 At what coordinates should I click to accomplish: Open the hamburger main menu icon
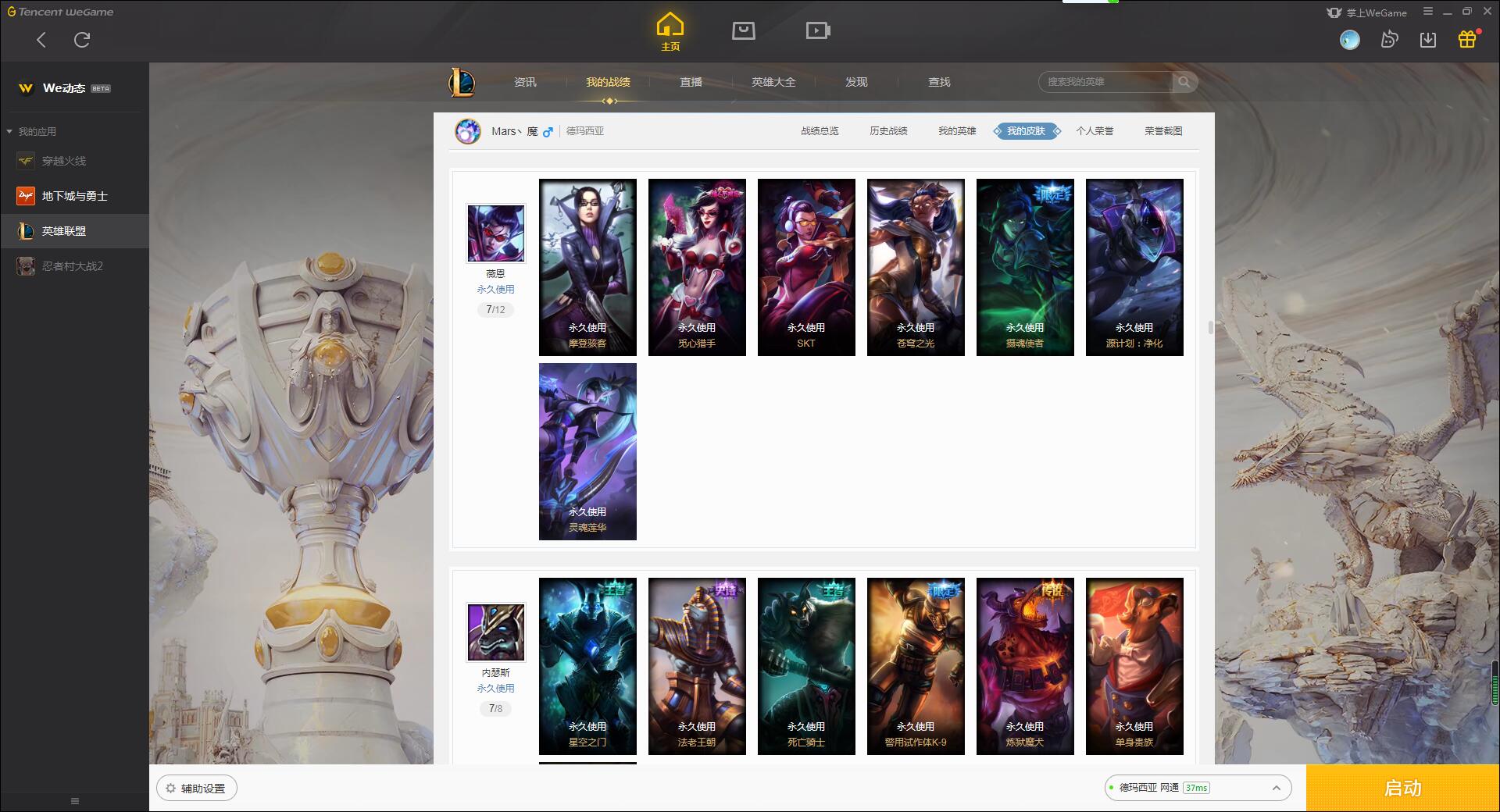pyautogui.click(x=1428, y=12)
